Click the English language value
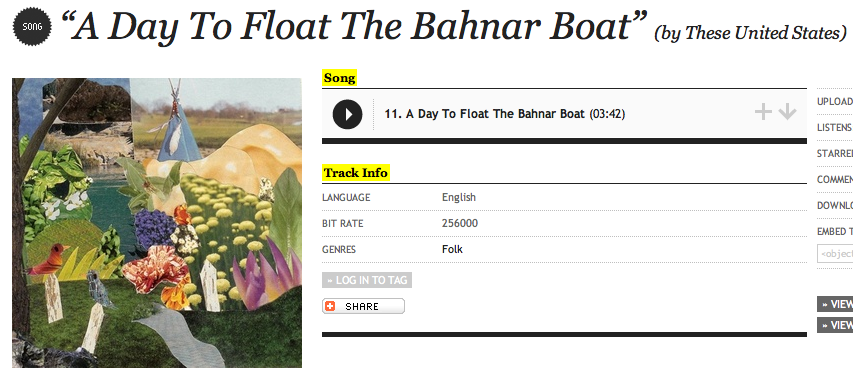The width and height of the screenshot is (853, 373). (459, 197)
